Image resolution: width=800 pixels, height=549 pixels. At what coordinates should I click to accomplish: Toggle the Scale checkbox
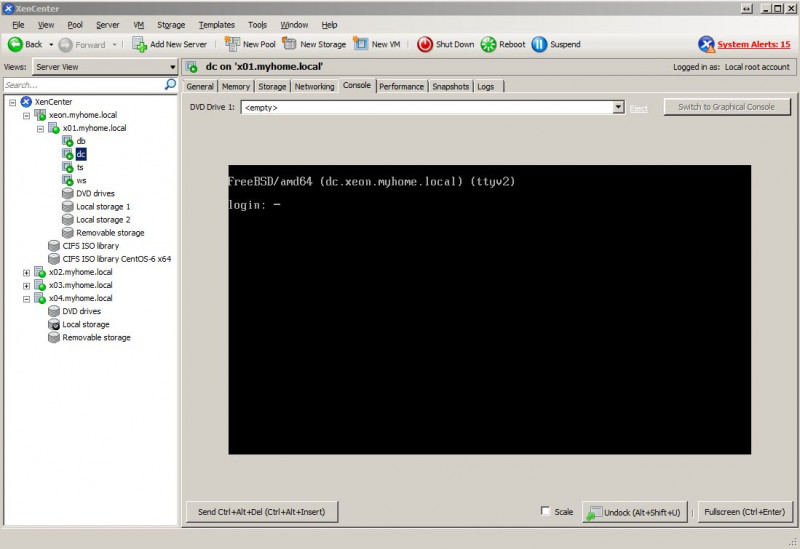[545, 511]
